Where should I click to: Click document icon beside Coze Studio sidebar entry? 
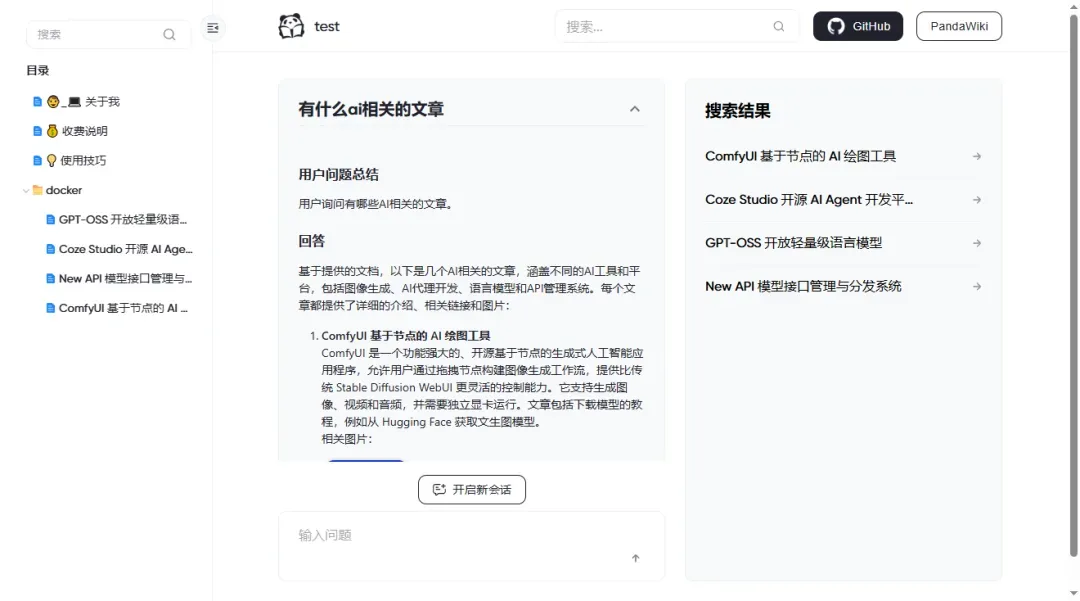click(50, 249)
